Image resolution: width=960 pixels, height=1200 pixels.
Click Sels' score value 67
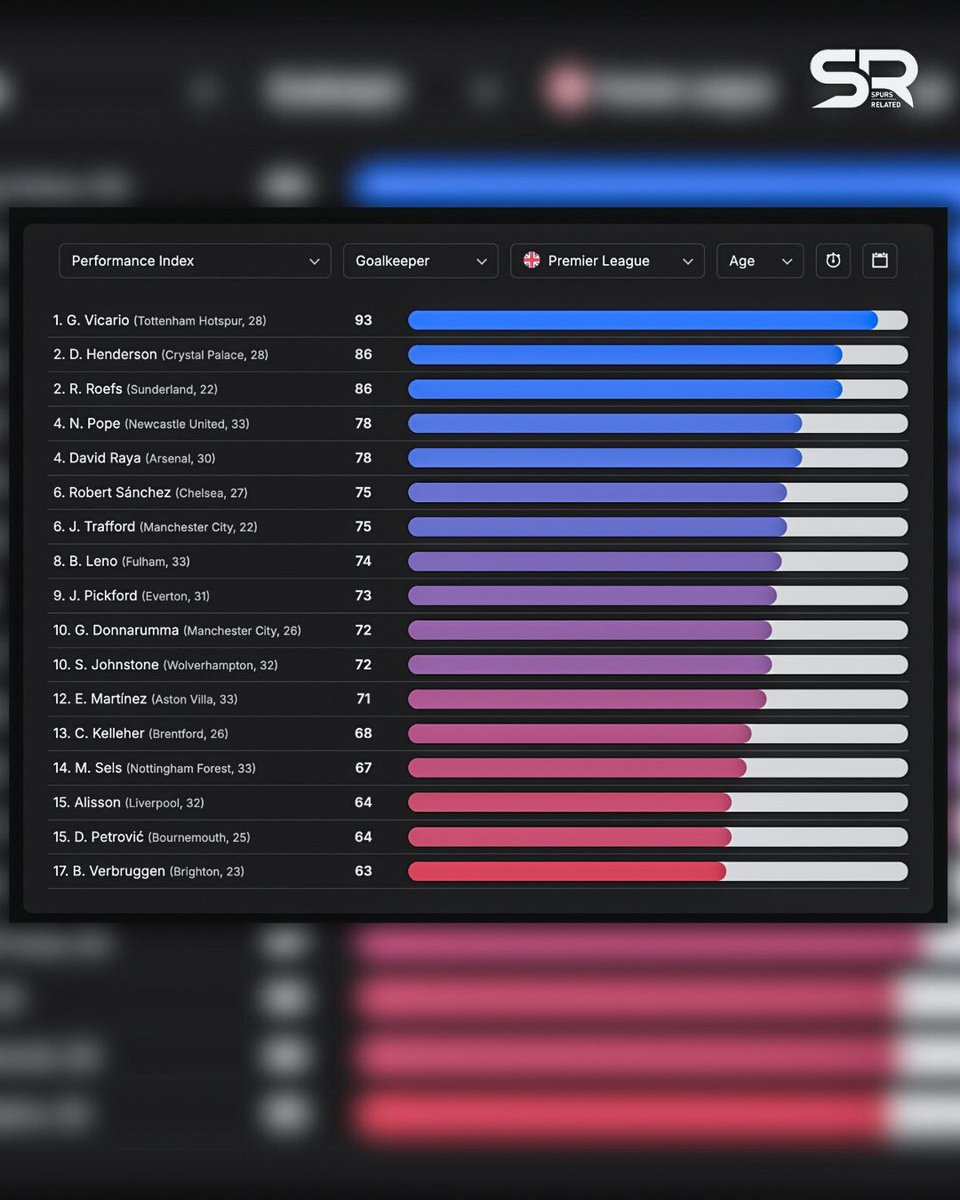(363, 767)
